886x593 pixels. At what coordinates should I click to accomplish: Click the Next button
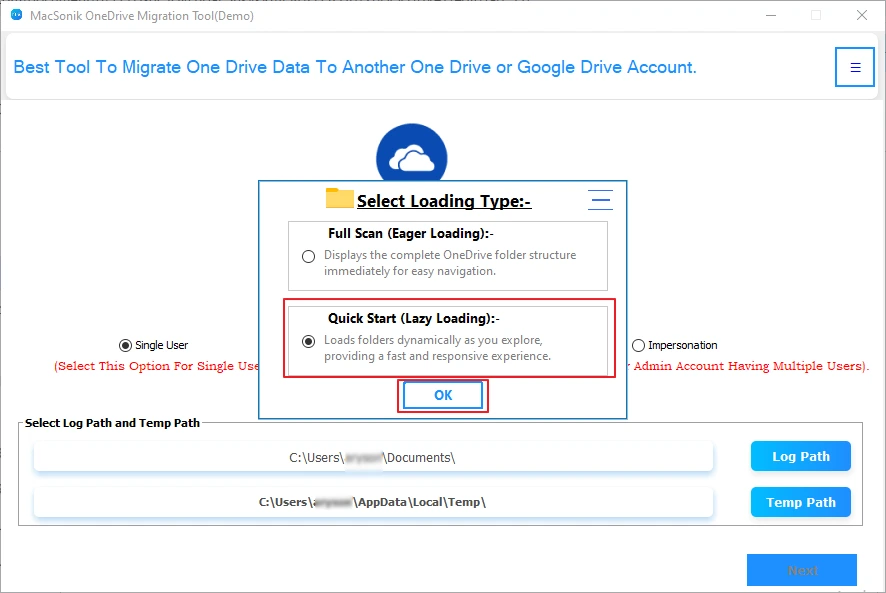(802, 570)
